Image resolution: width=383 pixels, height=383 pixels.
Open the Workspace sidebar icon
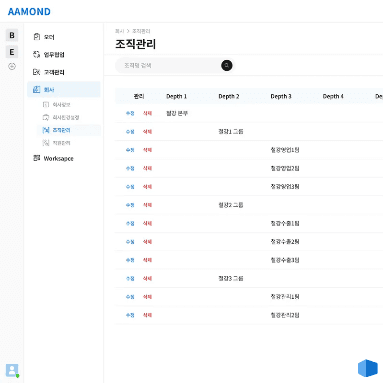click(36, 158)
